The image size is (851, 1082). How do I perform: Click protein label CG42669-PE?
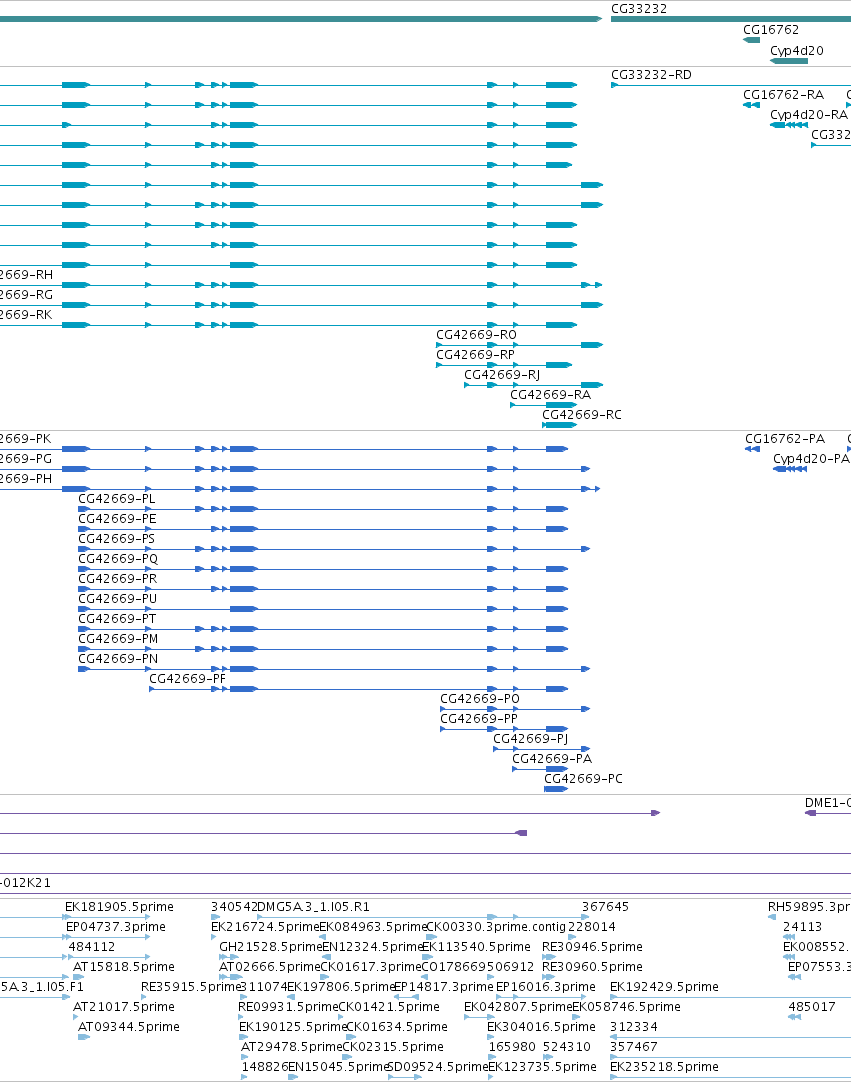(x=117, y=519)
